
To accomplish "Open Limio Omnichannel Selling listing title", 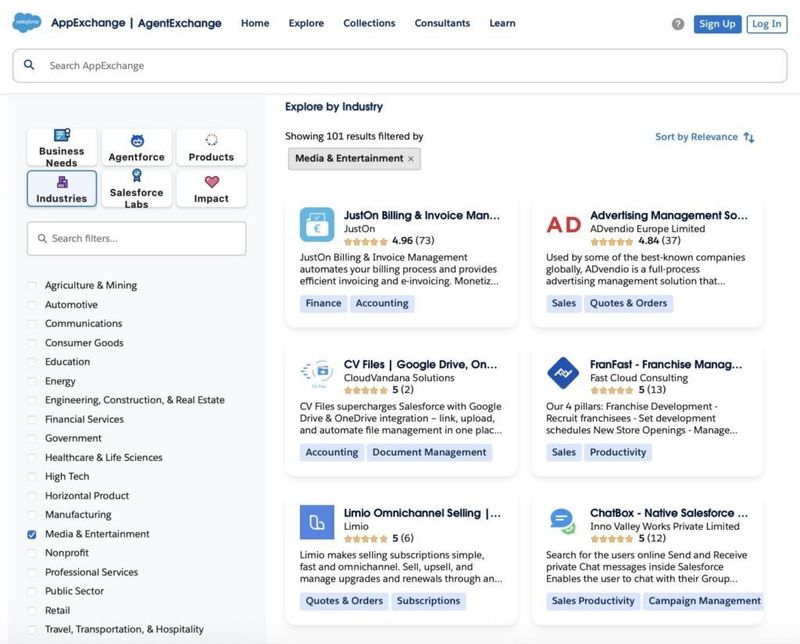I will pos(422,513).
